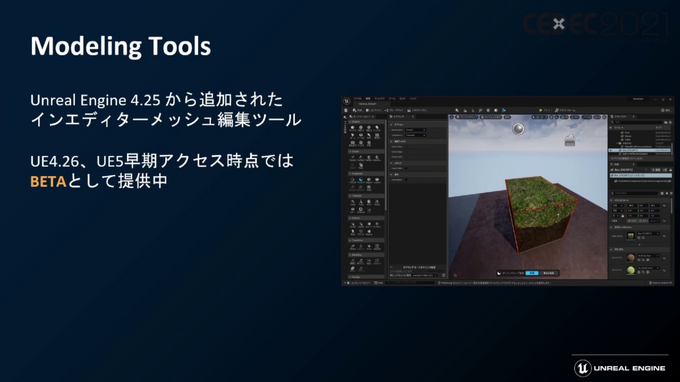
Task: Select the Smooth tool under Deform
Action: [369, 225]
